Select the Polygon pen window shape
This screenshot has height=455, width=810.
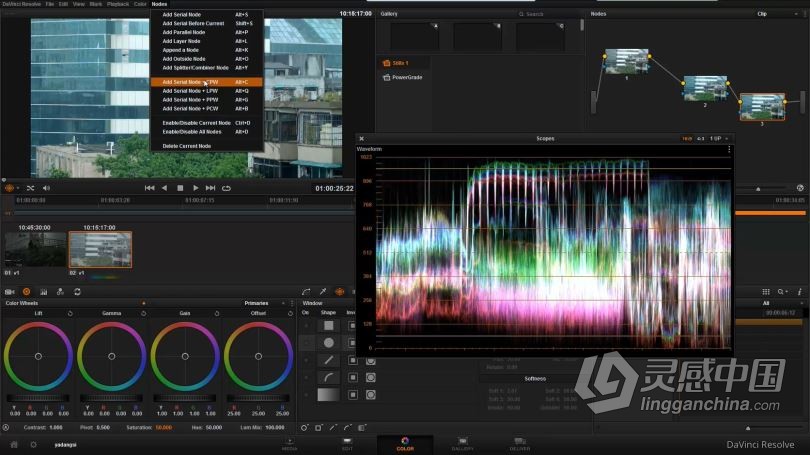329,360
